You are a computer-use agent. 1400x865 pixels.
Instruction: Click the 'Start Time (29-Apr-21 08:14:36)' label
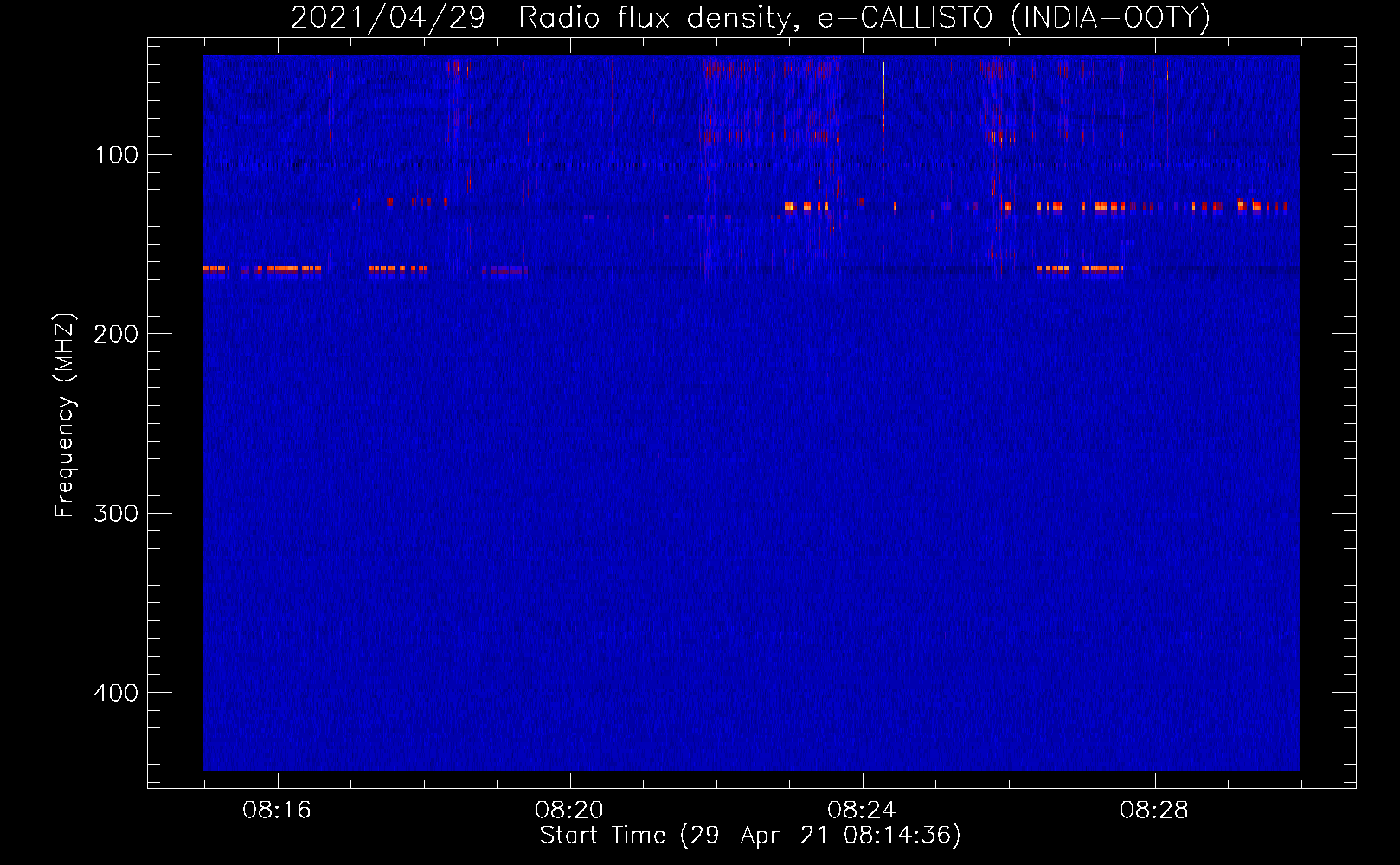click(750, 836)
